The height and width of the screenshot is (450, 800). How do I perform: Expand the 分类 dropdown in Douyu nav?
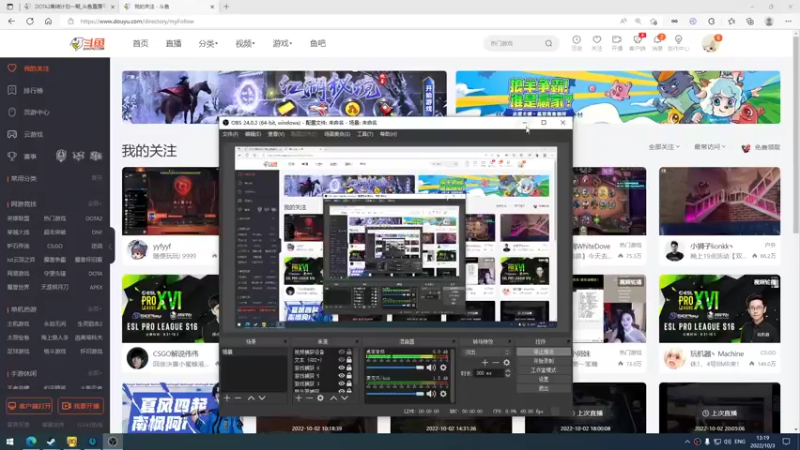tap(208, 43)
